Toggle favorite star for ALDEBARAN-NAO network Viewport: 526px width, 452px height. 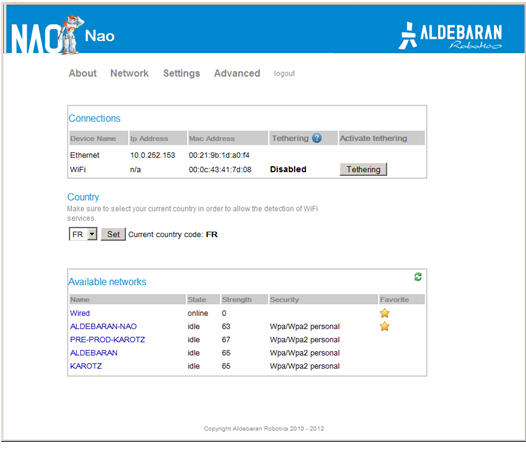click(x=384, y=326)
